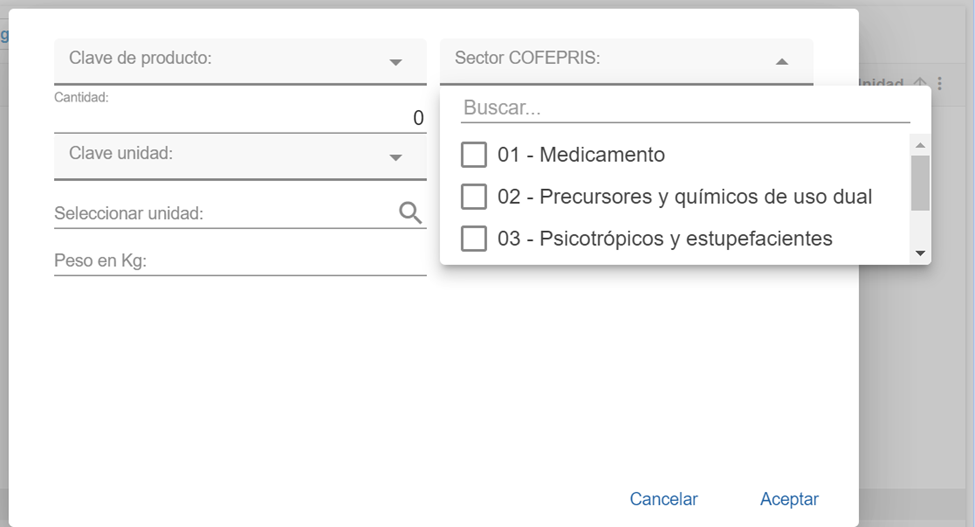
Task: Click the sort arrow icon next to Unidad column
Action: (x=921, y=85)
